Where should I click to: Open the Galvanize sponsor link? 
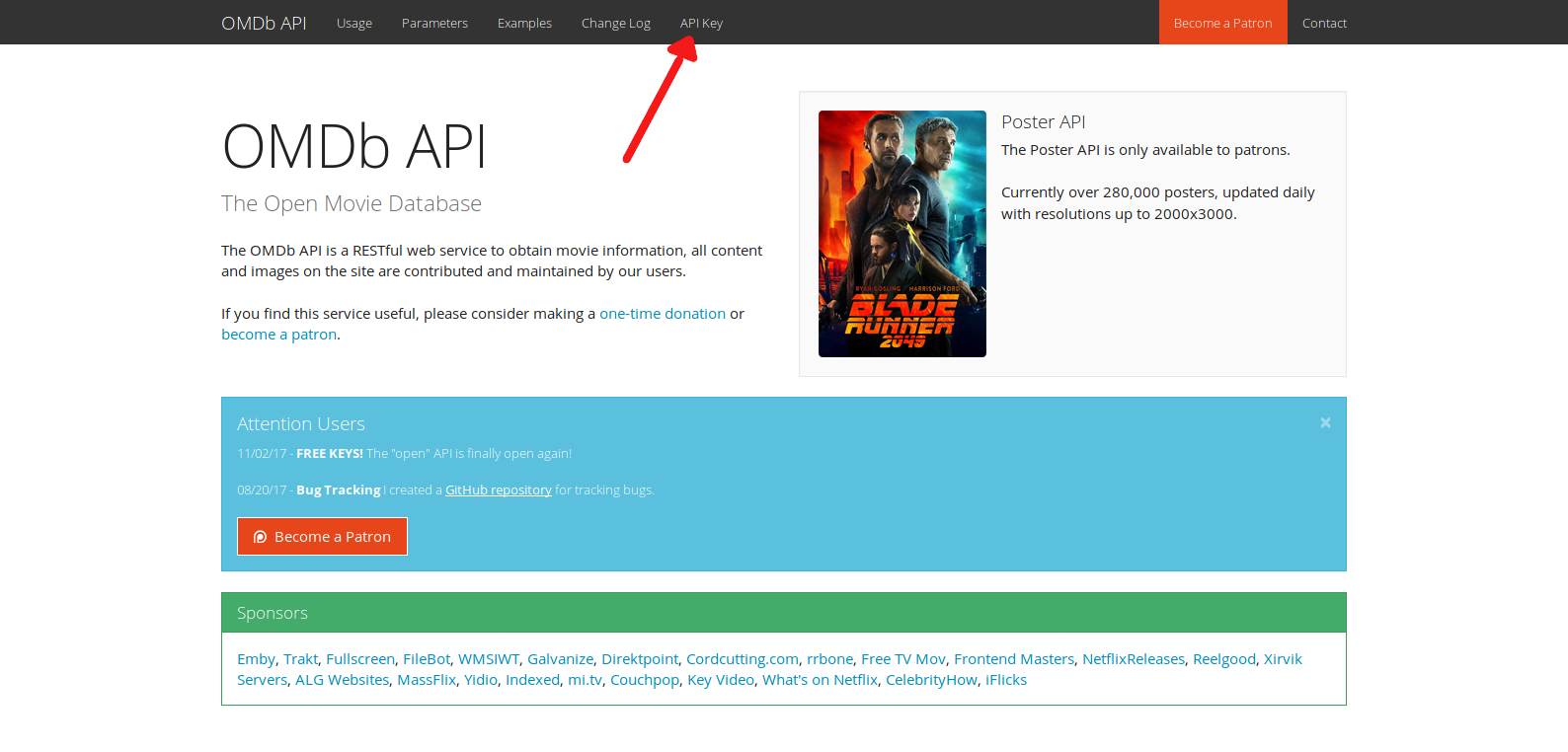coord(560,659)
